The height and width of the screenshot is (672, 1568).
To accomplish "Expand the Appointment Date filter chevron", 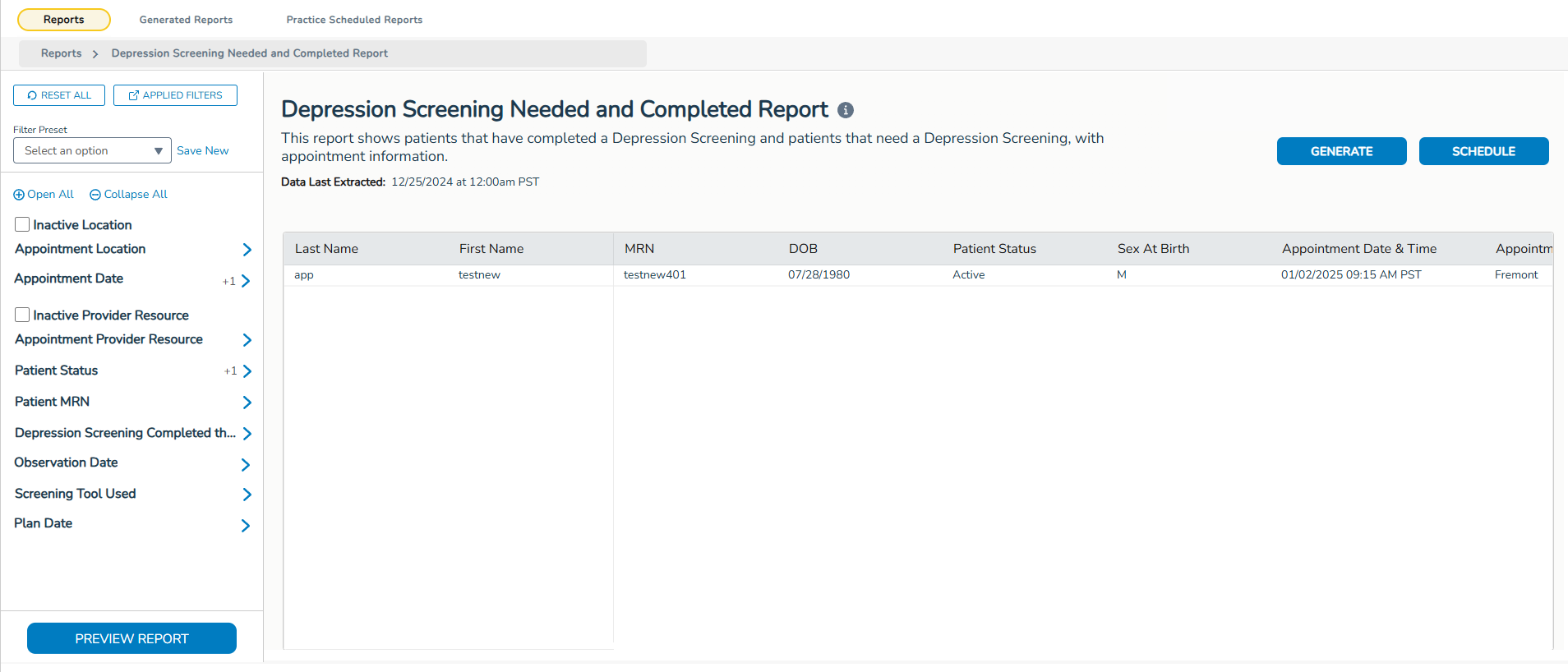I will (246, 281).
